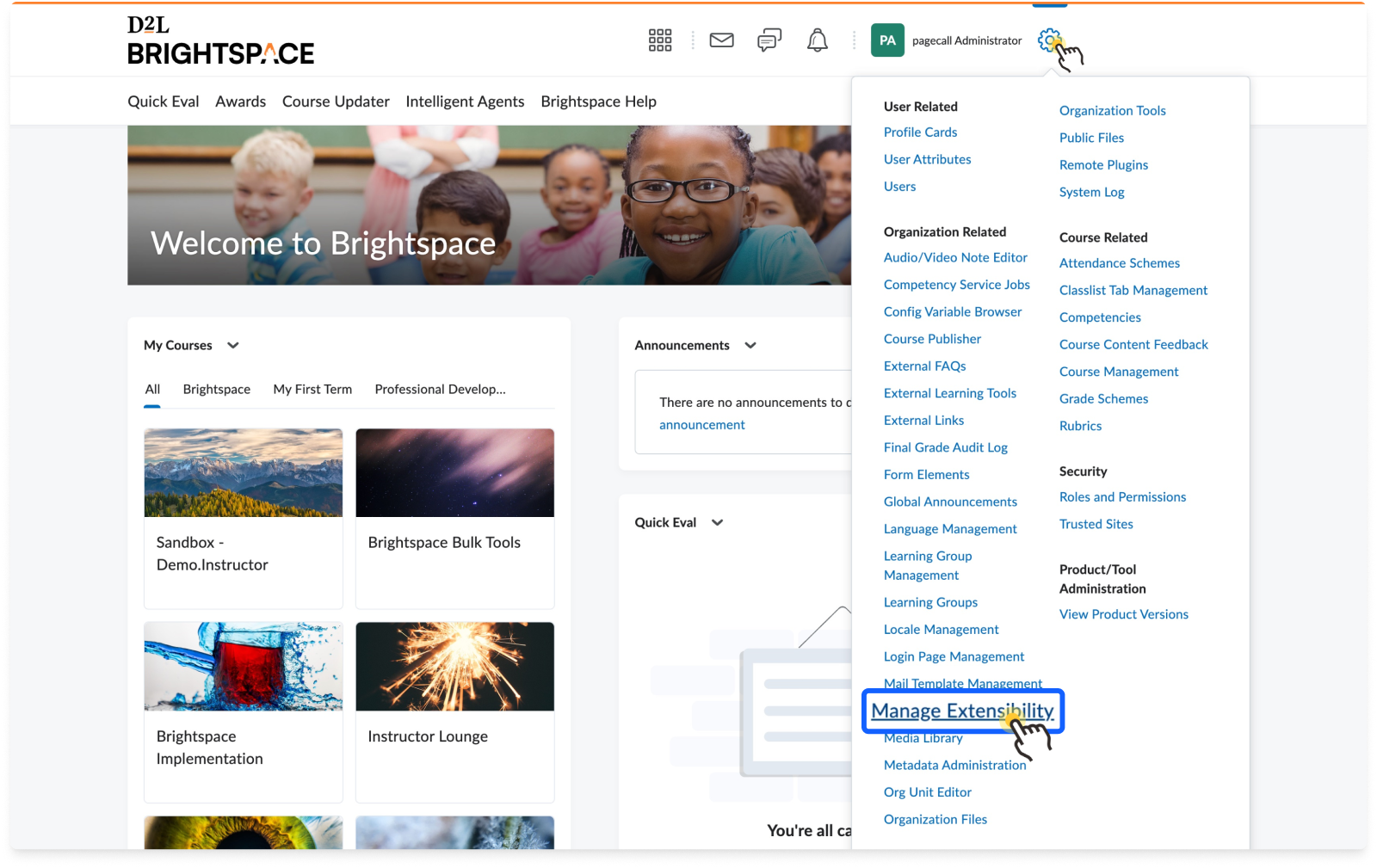Select the Brightspace courses tab
The image size is (1377, 868).
click(x=217, y=390)
